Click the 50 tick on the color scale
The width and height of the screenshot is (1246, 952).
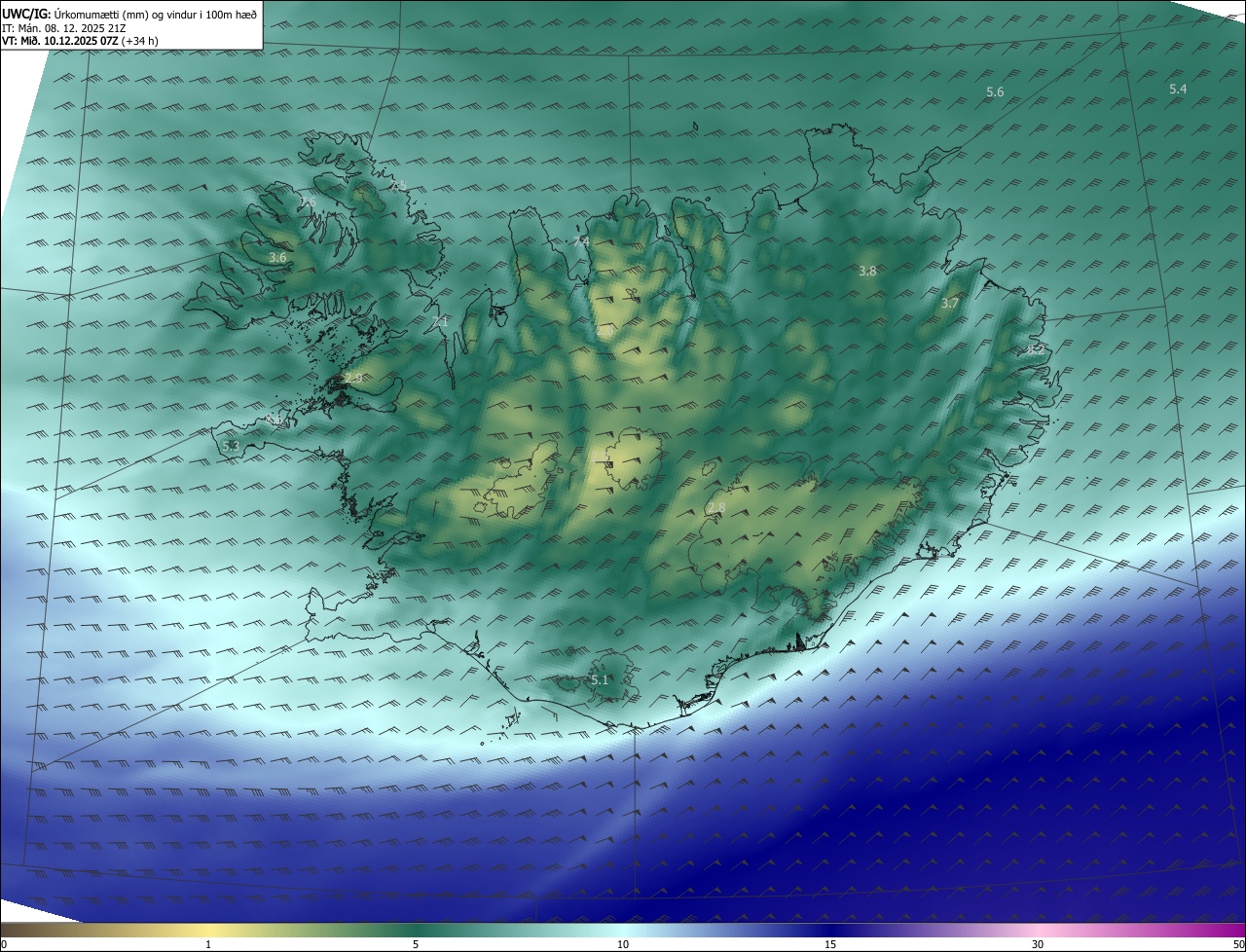tap(1238, 944)
